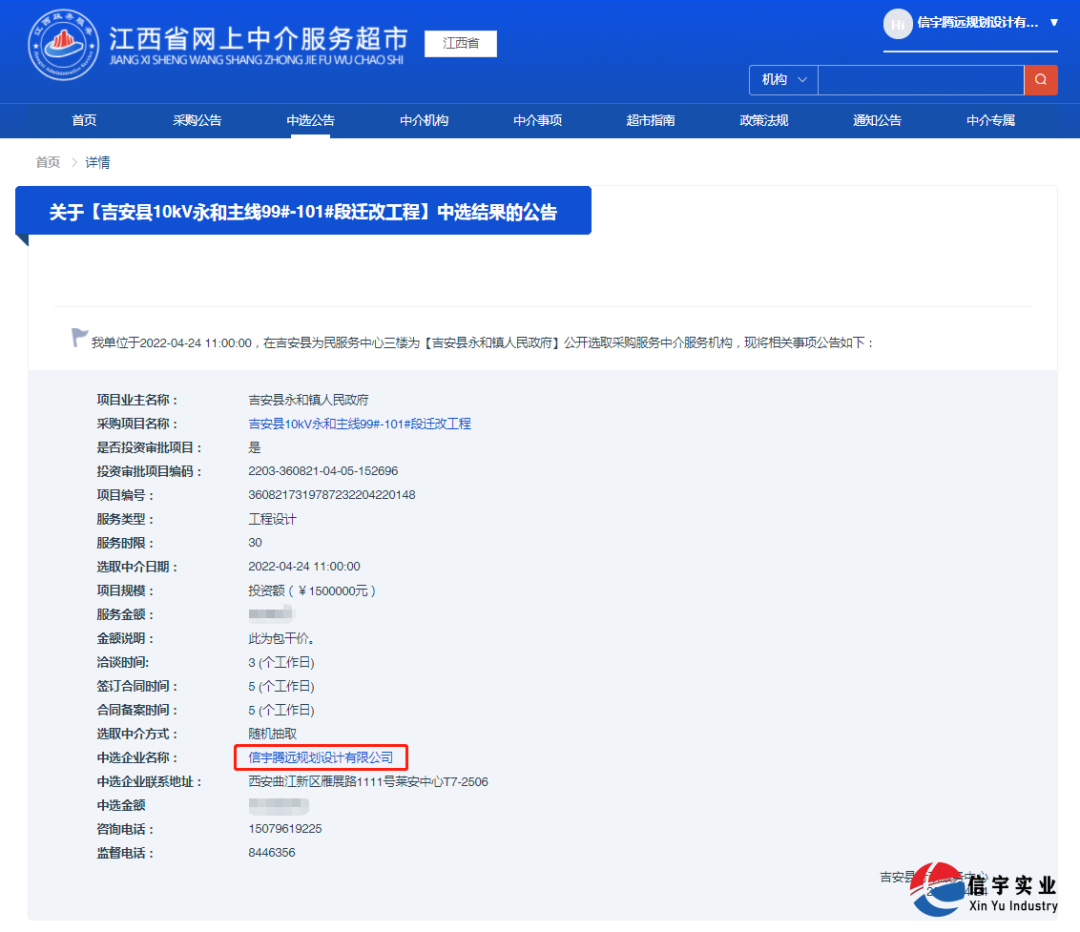The image size is (1080, 932).
Task: Select the 详情 breadcrumb label
Action: (x=97, y=161)
